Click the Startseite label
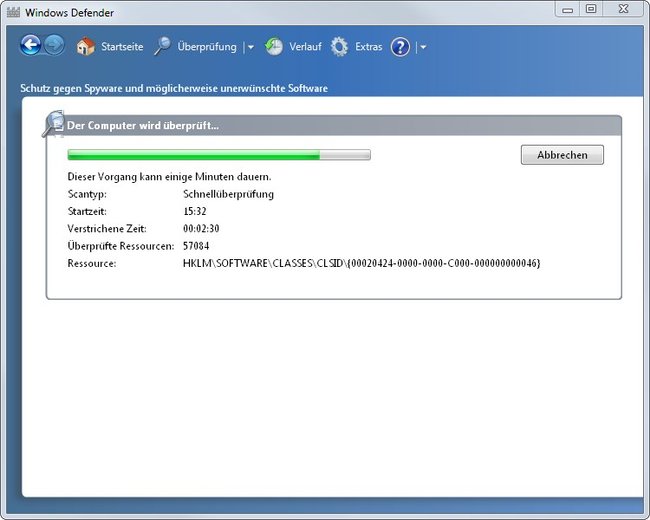This screenshot has width=650, height=520. (122, 46)
